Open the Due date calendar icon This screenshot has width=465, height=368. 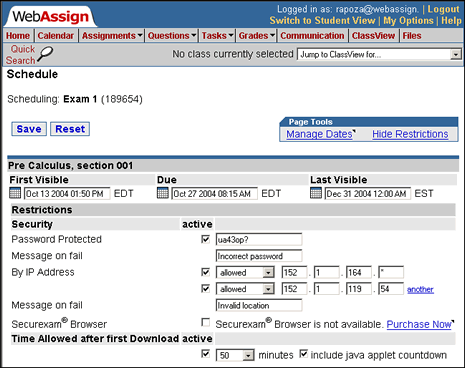click(163, 193)
